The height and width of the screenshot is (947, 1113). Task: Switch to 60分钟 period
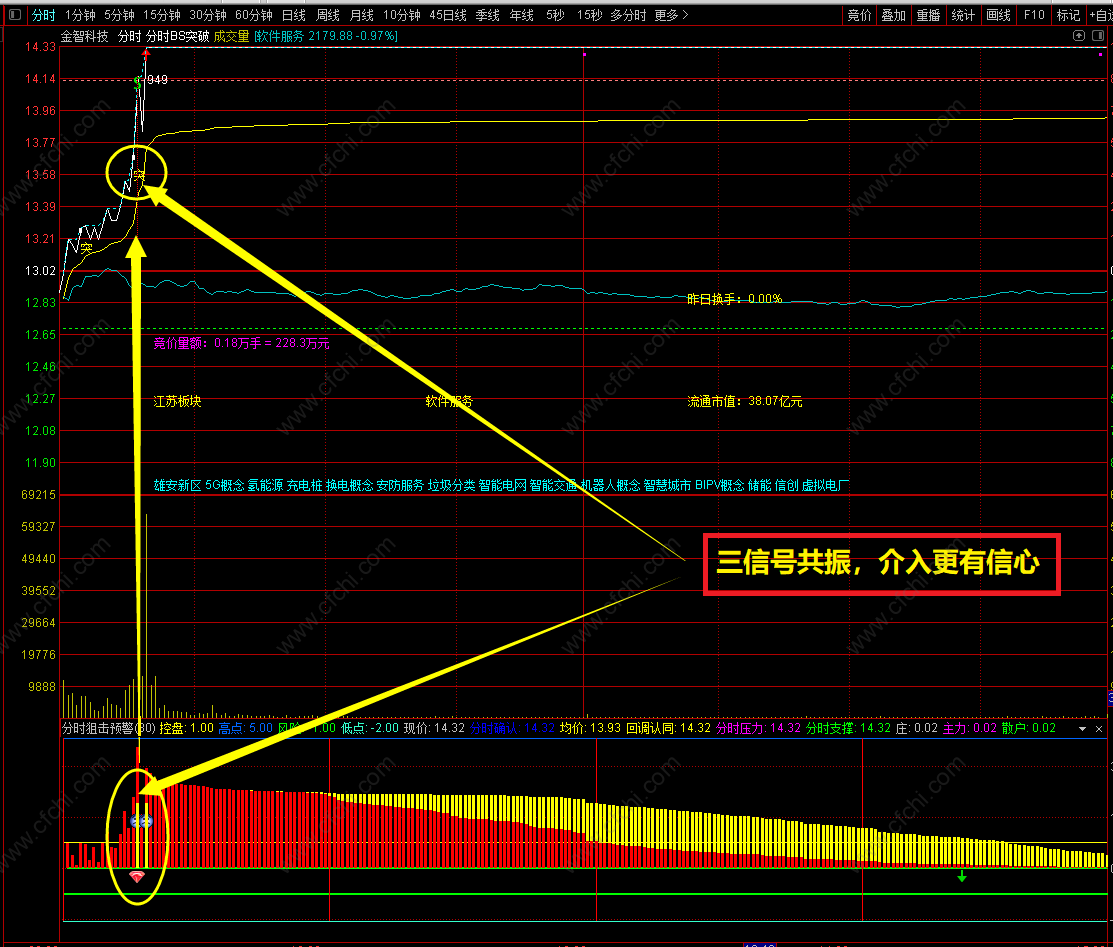click(253, 15)
